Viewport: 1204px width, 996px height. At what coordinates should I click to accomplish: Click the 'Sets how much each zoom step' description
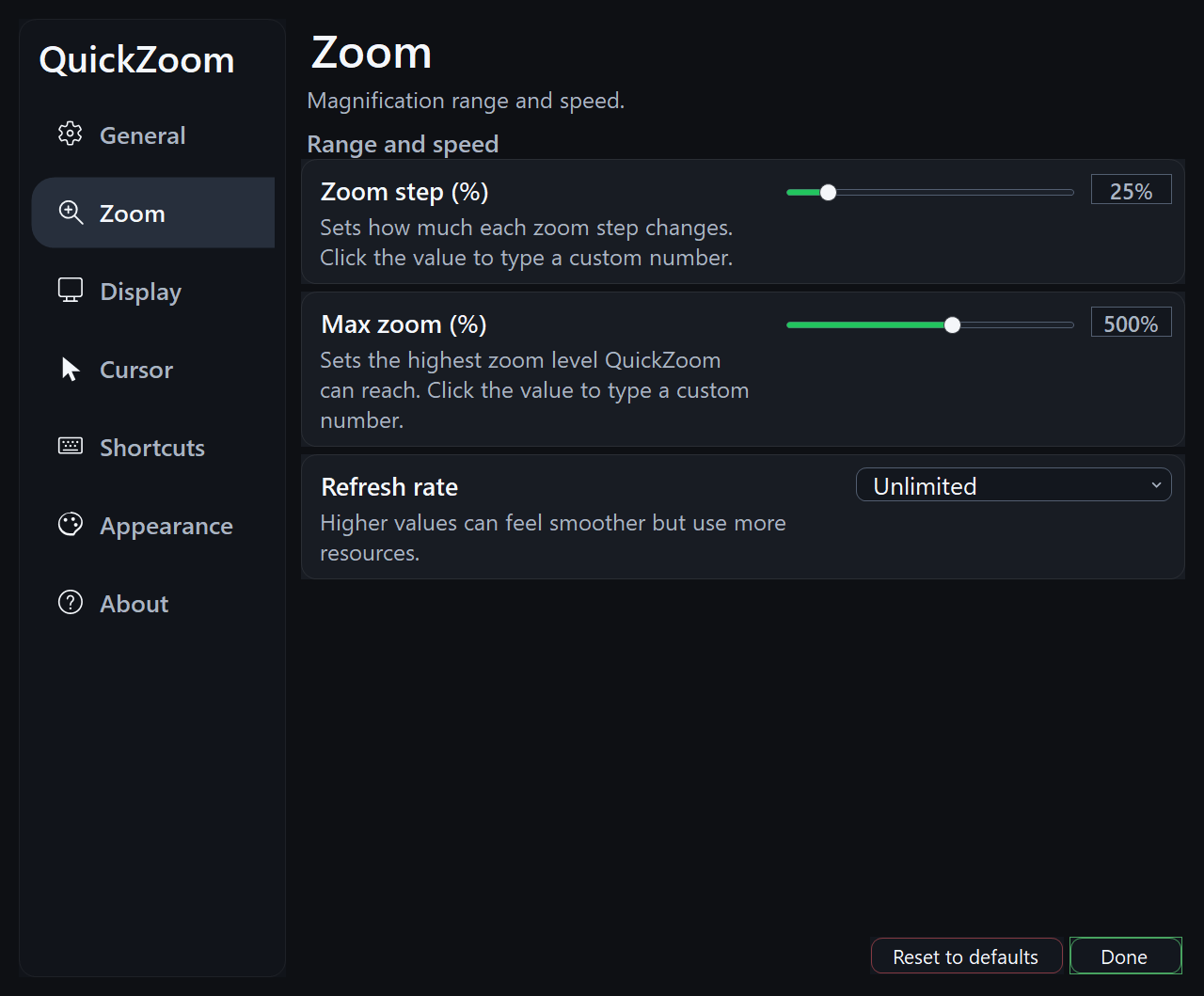(527, 243)
